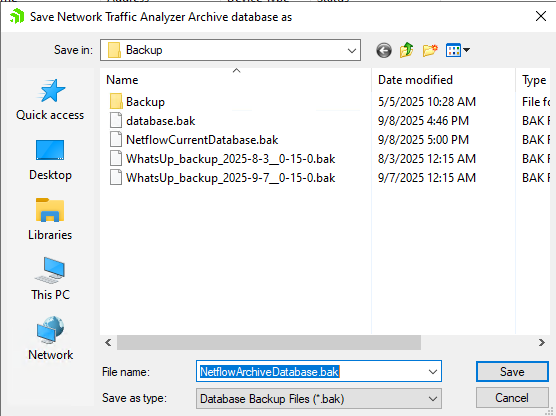Image resolution: width=556 pixels, height=416 pixels.
Task: Click WhatsUp_backup_2025-9-7 file icon
Action: (x=116, y=177)
